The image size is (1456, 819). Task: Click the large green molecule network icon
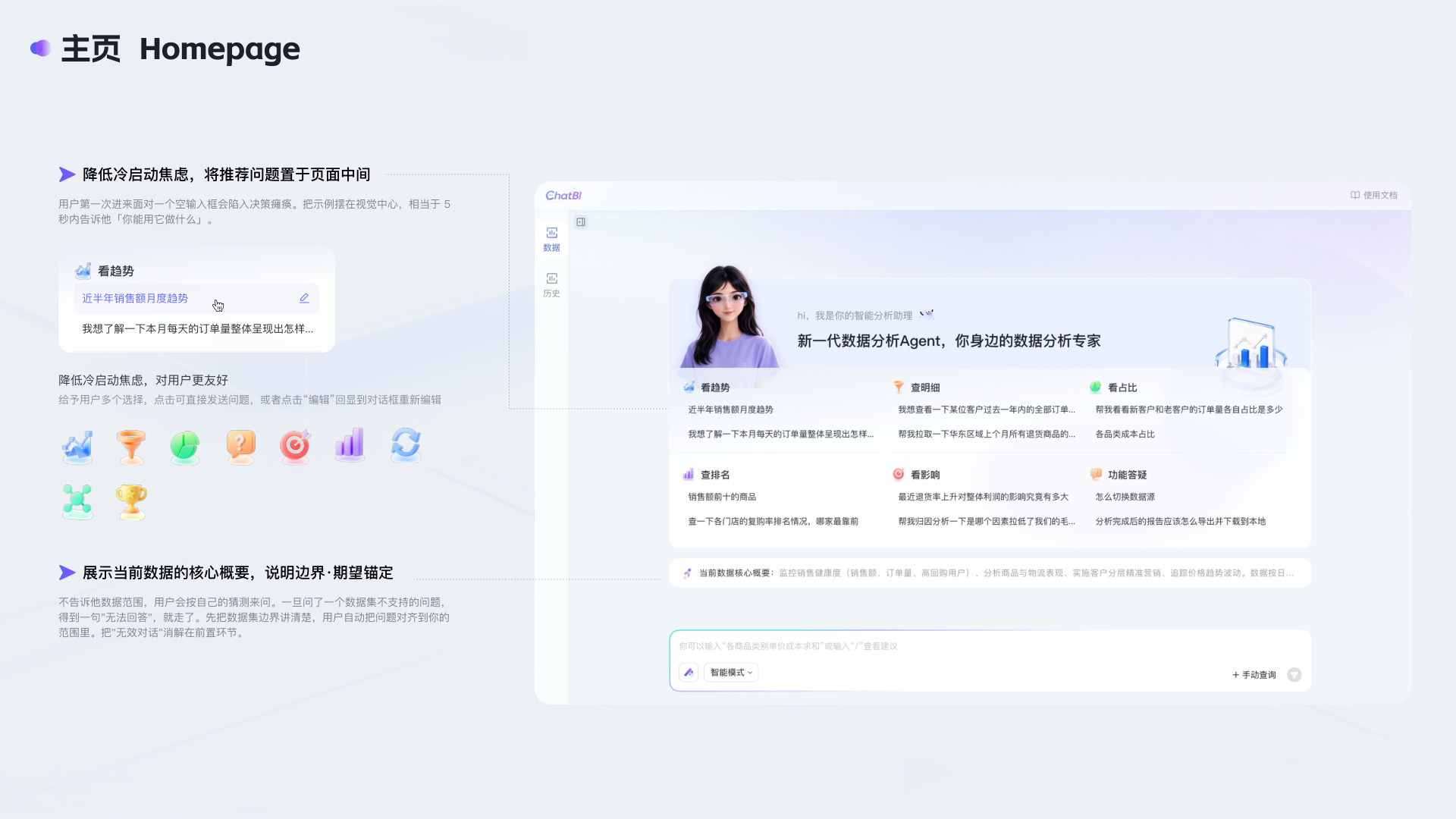(77, 501)
